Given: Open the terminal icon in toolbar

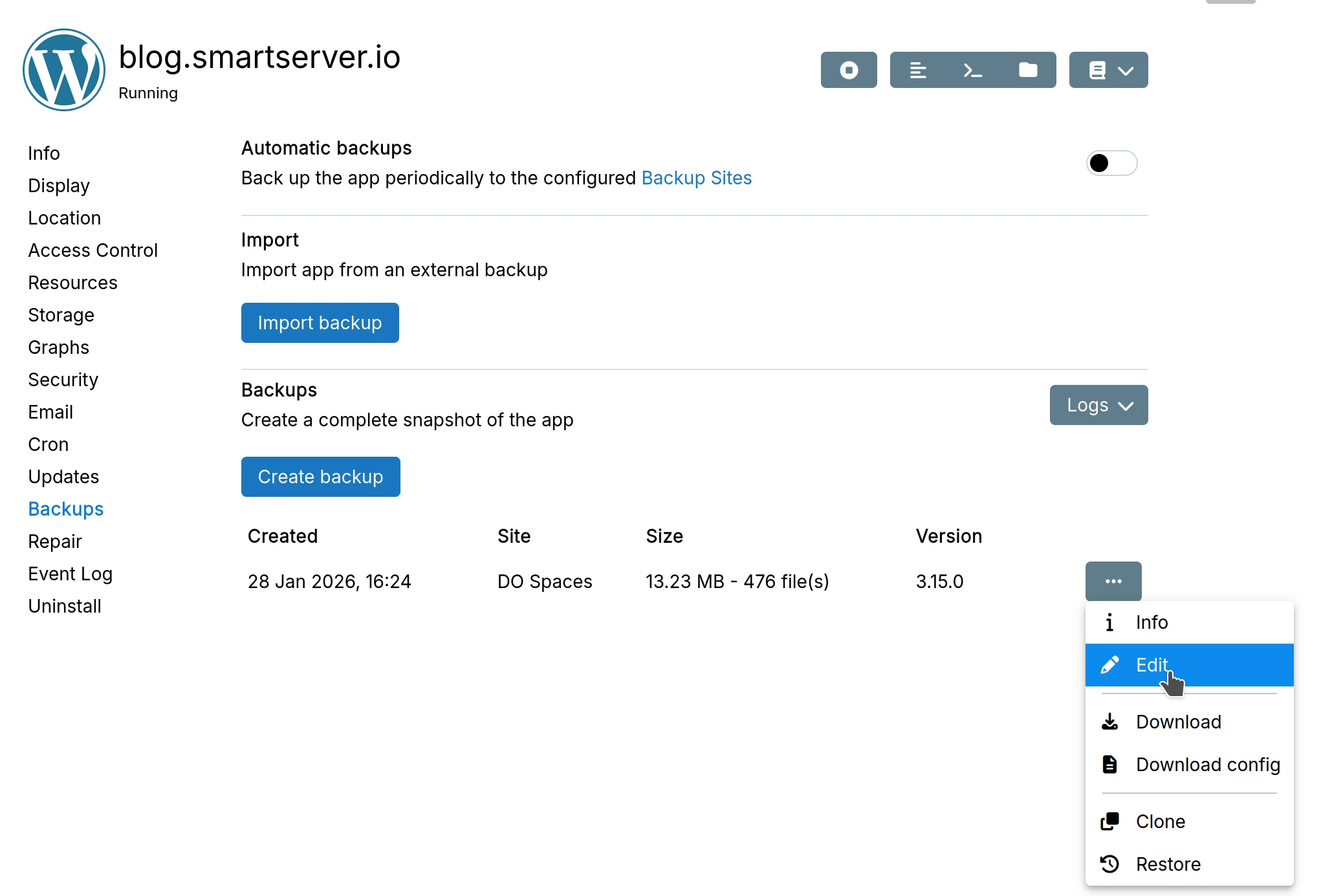Looking at the screenshot, I should 972,70.
